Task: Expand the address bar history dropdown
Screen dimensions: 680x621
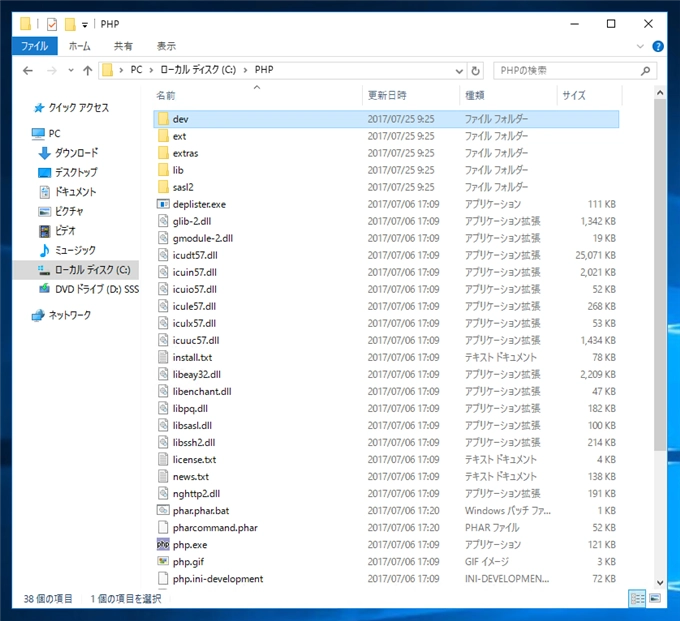Action: [x=459, y=71]
